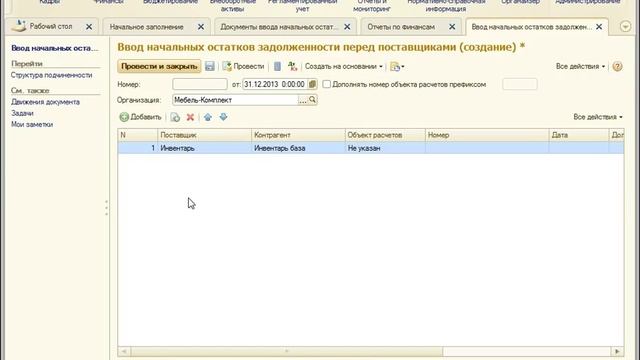This screenshot has width=640, height=360.
Task: Click the date field 31.12.2013
Action: tap(275, 84)
